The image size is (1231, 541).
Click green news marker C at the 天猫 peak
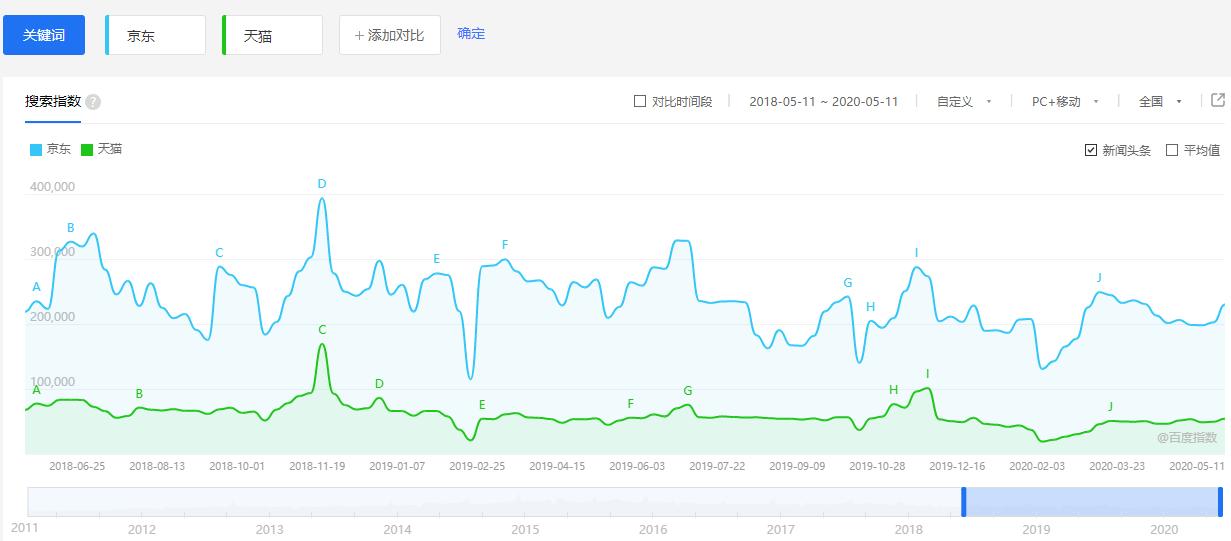tap(322, 330)
